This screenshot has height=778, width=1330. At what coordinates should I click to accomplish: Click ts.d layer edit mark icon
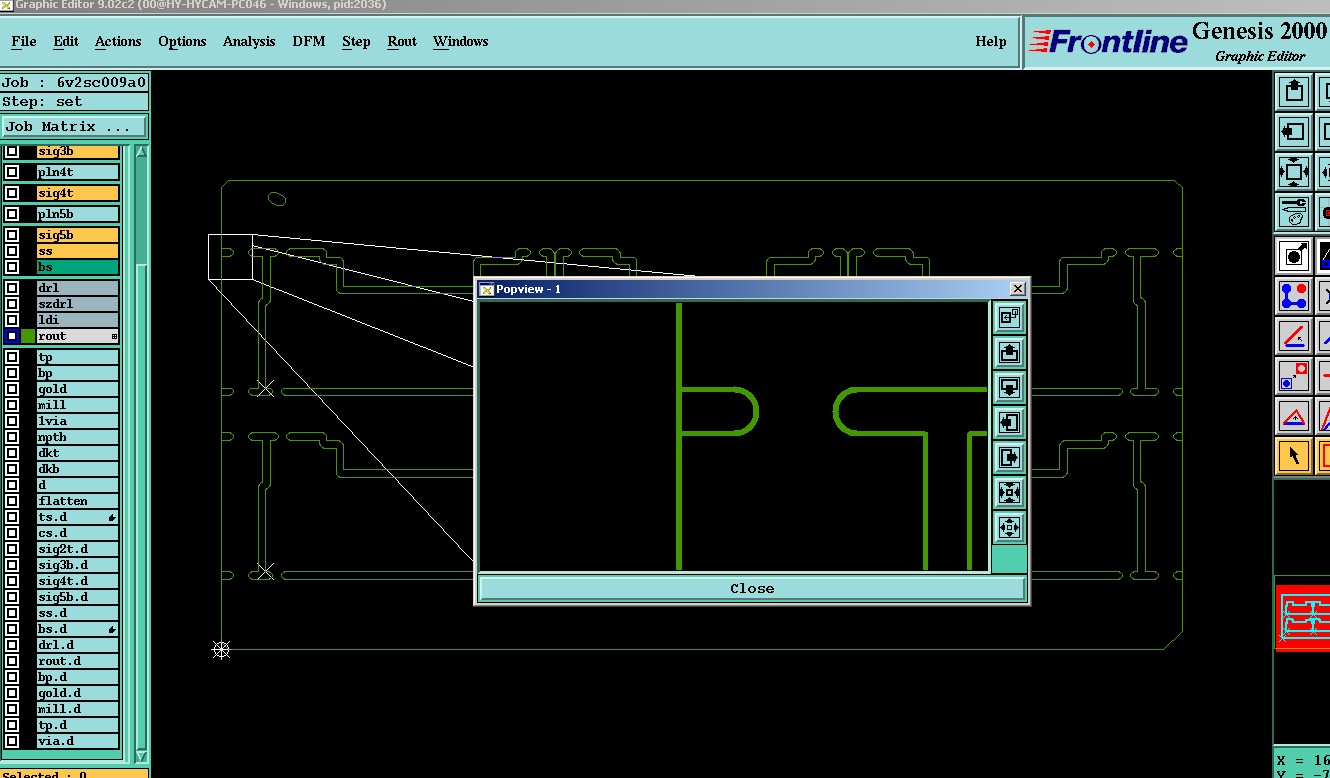click(x=112, y=517)
